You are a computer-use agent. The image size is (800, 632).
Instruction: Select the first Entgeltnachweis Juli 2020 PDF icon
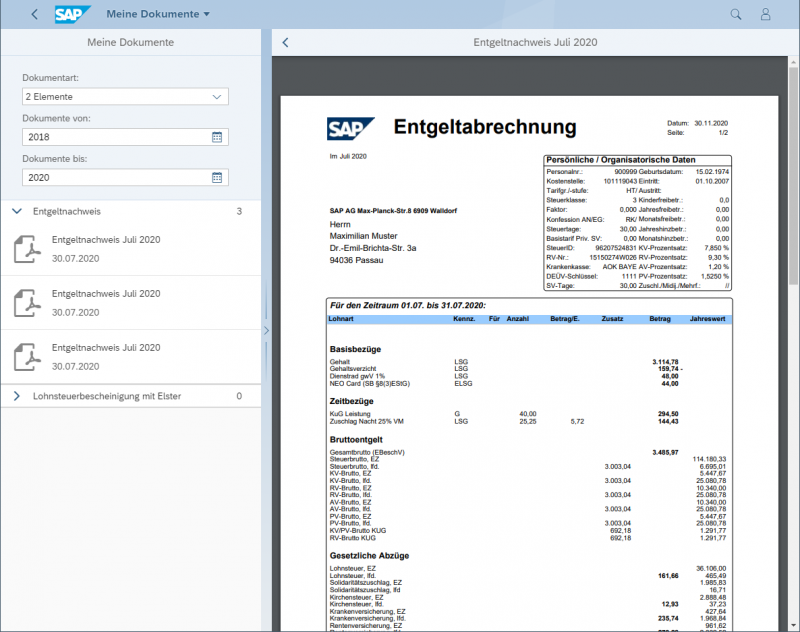[27, 249]
